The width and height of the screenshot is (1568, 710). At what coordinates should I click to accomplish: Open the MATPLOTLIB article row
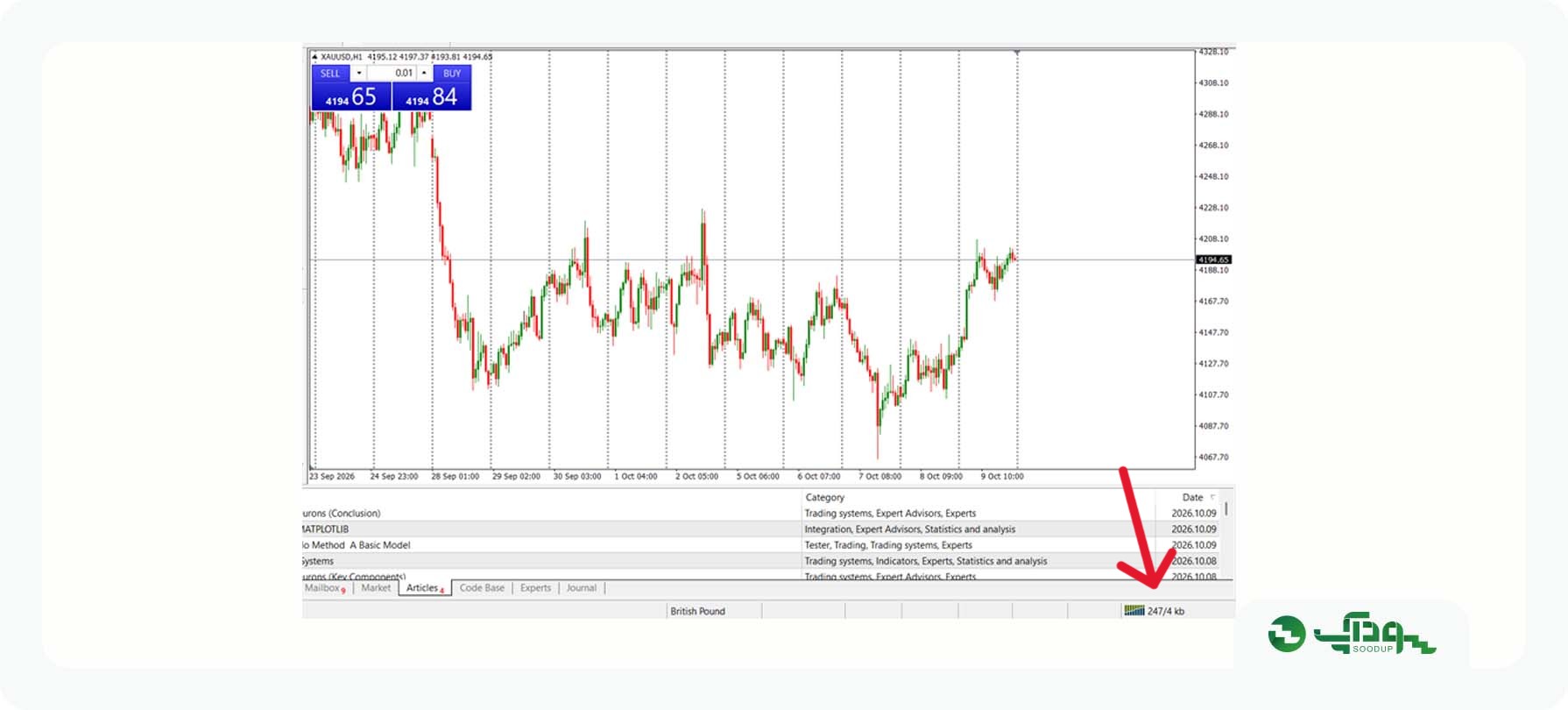click(325, 529)
